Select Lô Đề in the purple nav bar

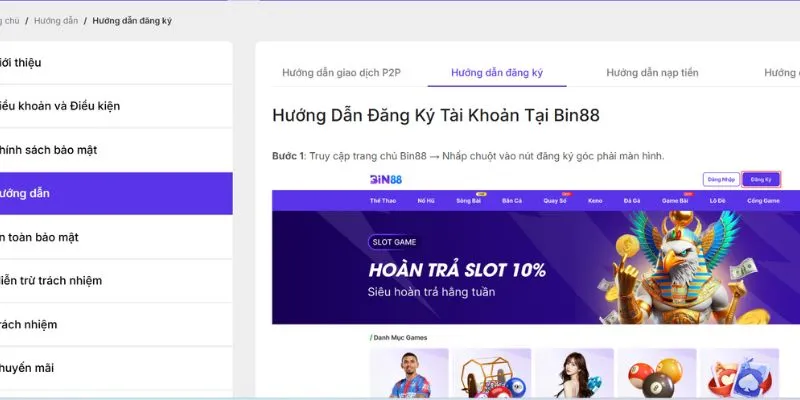click(717, 201)
